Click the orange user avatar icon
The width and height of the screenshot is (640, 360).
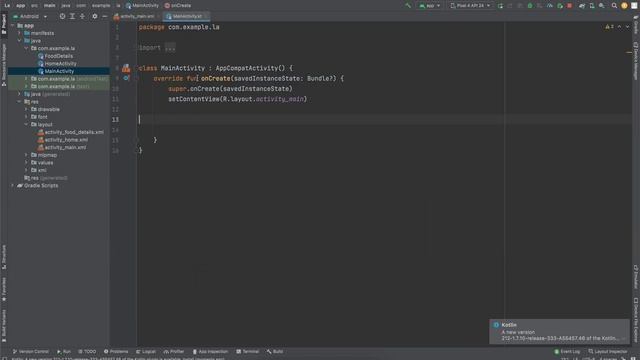pyautogui.click(x=624, y=6)
